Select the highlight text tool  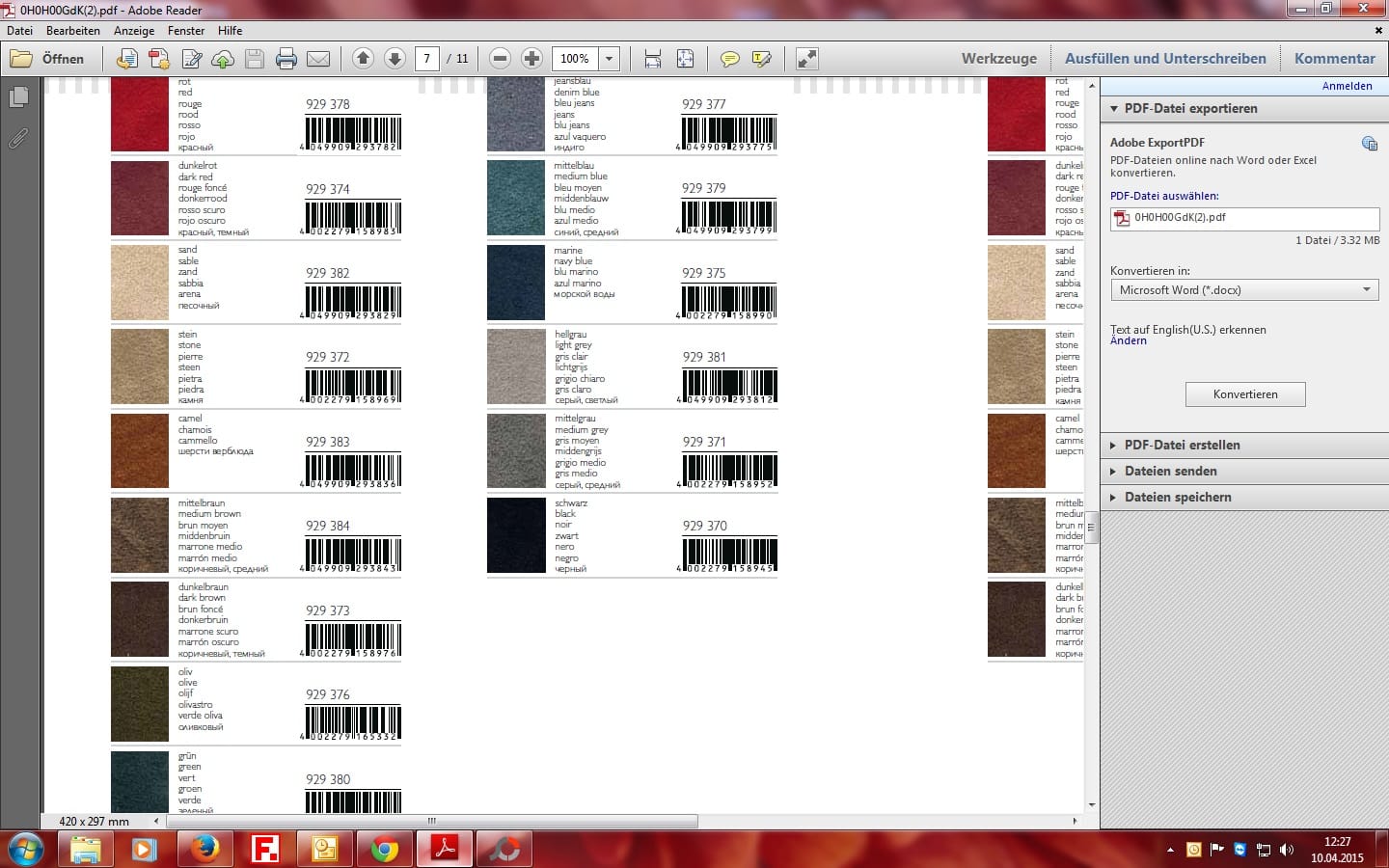(762, 59)
